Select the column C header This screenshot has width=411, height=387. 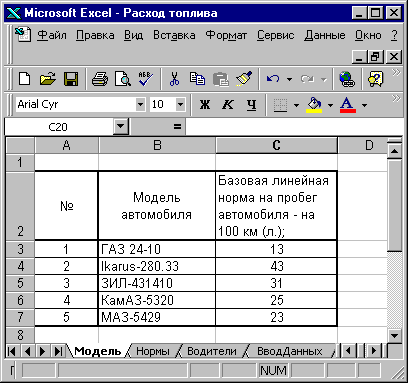(276, 145)
